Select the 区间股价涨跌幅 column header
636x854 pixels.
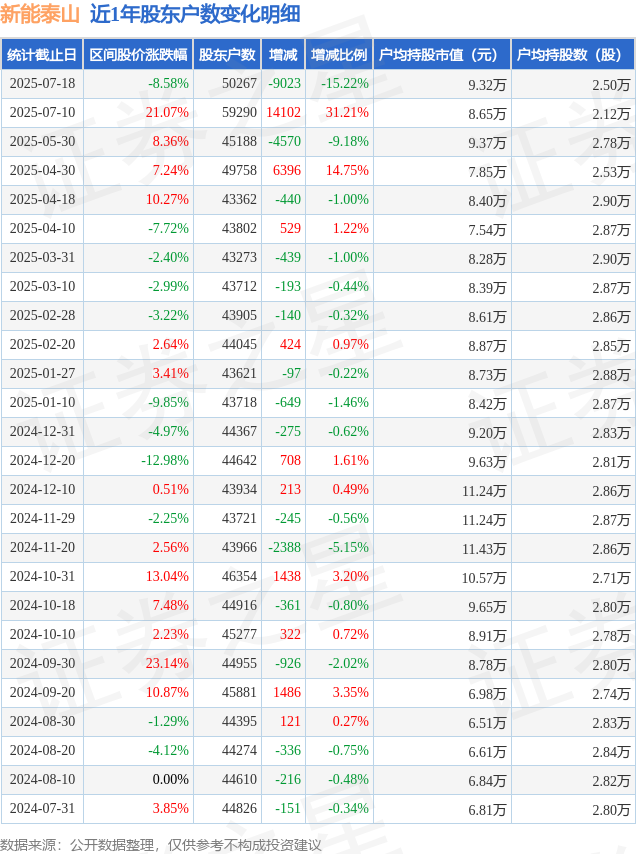coord(138,54)
